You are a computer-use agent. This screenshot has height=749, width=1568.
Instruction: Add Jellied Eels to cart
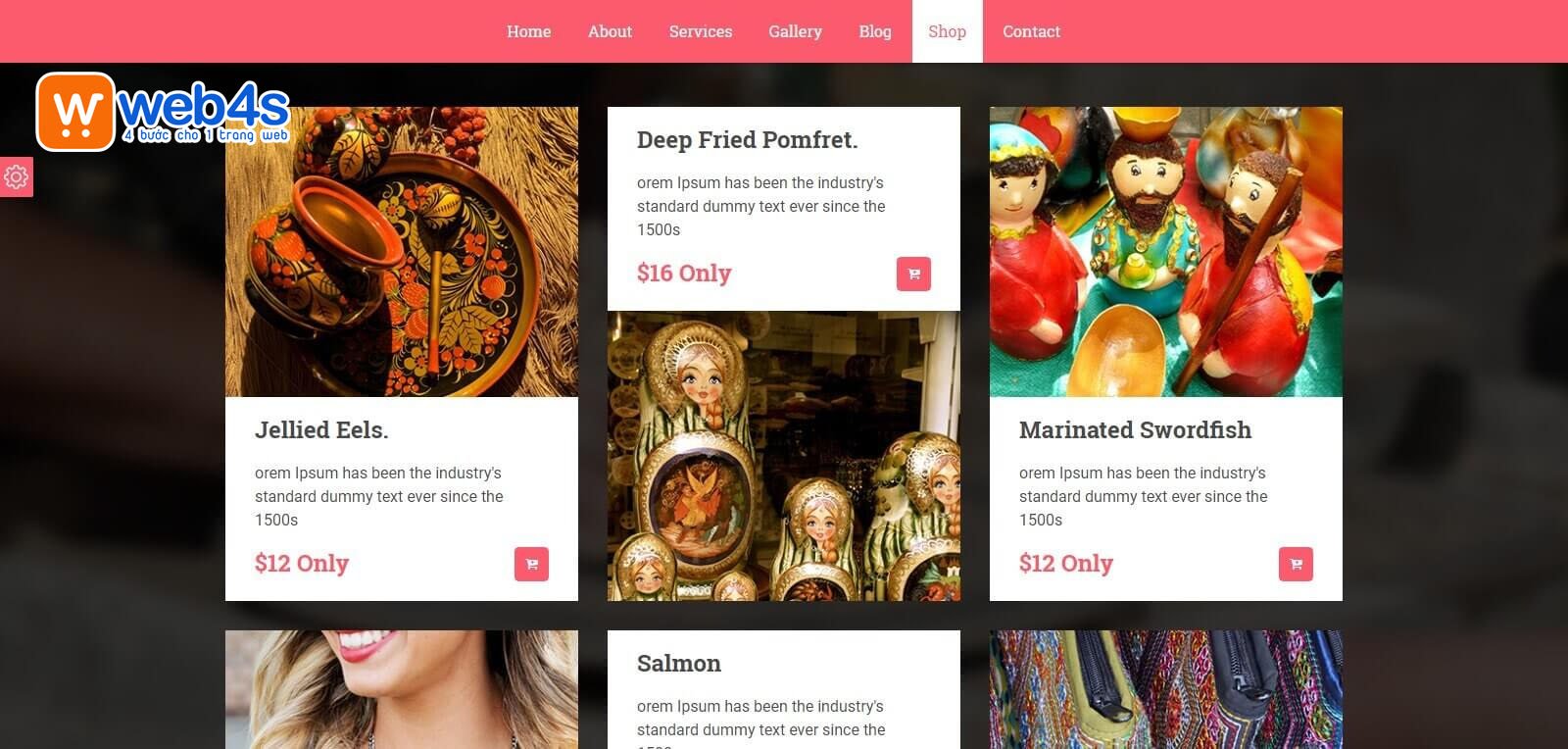531,564
